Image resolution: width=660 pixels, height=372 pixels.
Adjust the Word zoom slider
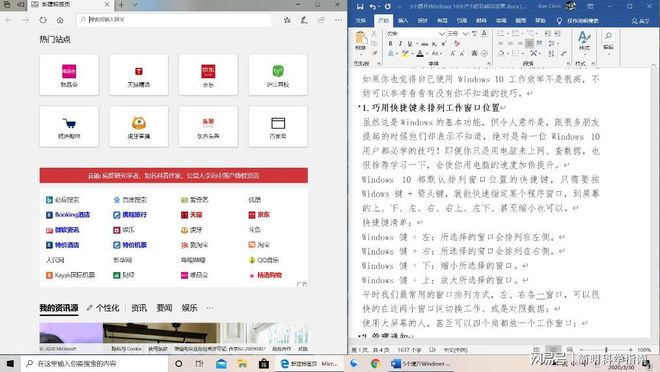point(606,350)
